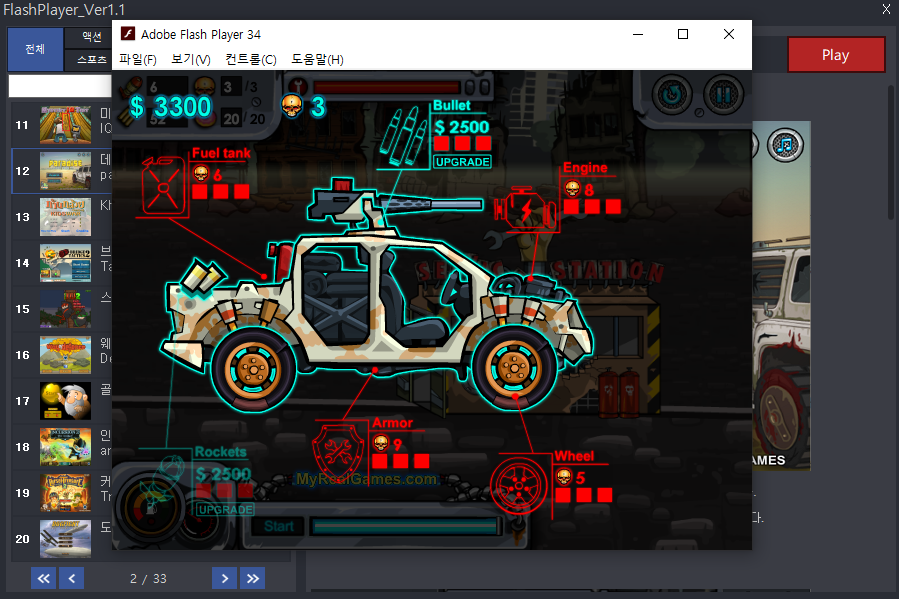The width and height of the screenshot is (899, 599).
Task: Click the Fuel tank jerrycan icon
Action: pyautogui.click(x=163, y=186)
